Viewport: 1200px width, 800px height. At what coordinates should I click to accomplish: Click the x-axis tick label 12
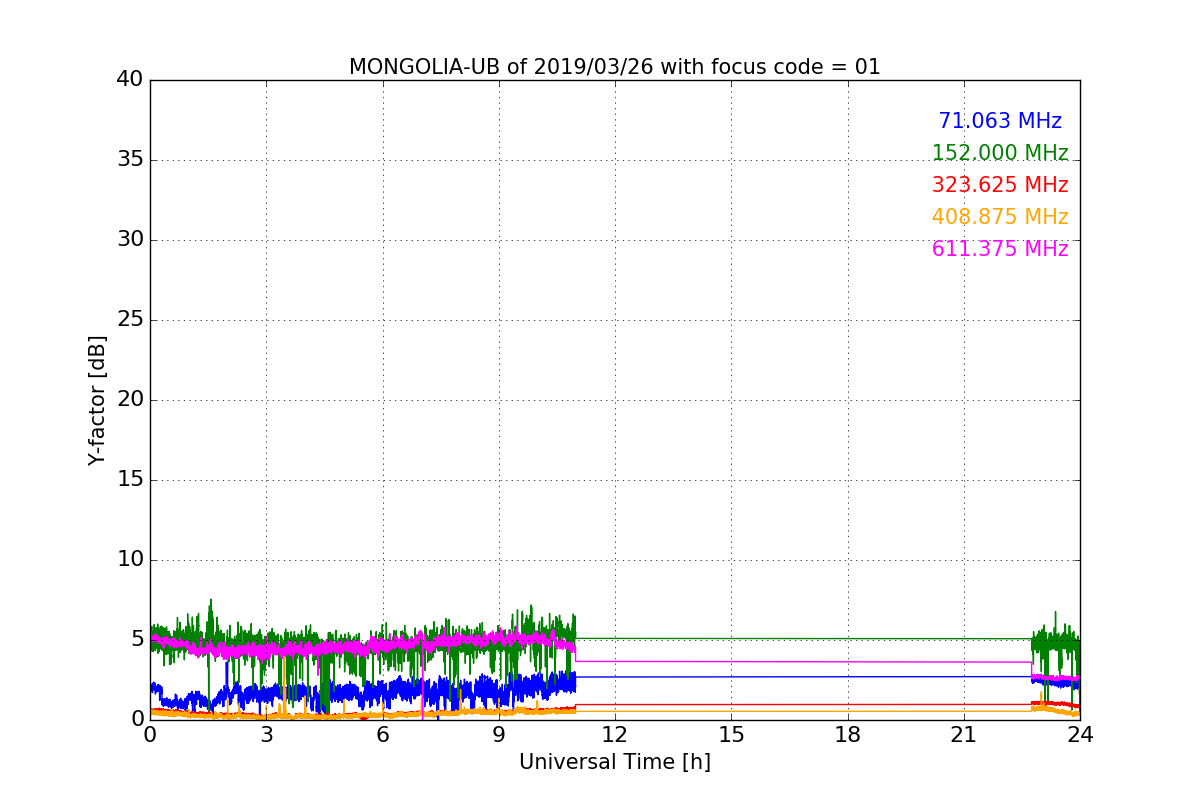point(615,734)
